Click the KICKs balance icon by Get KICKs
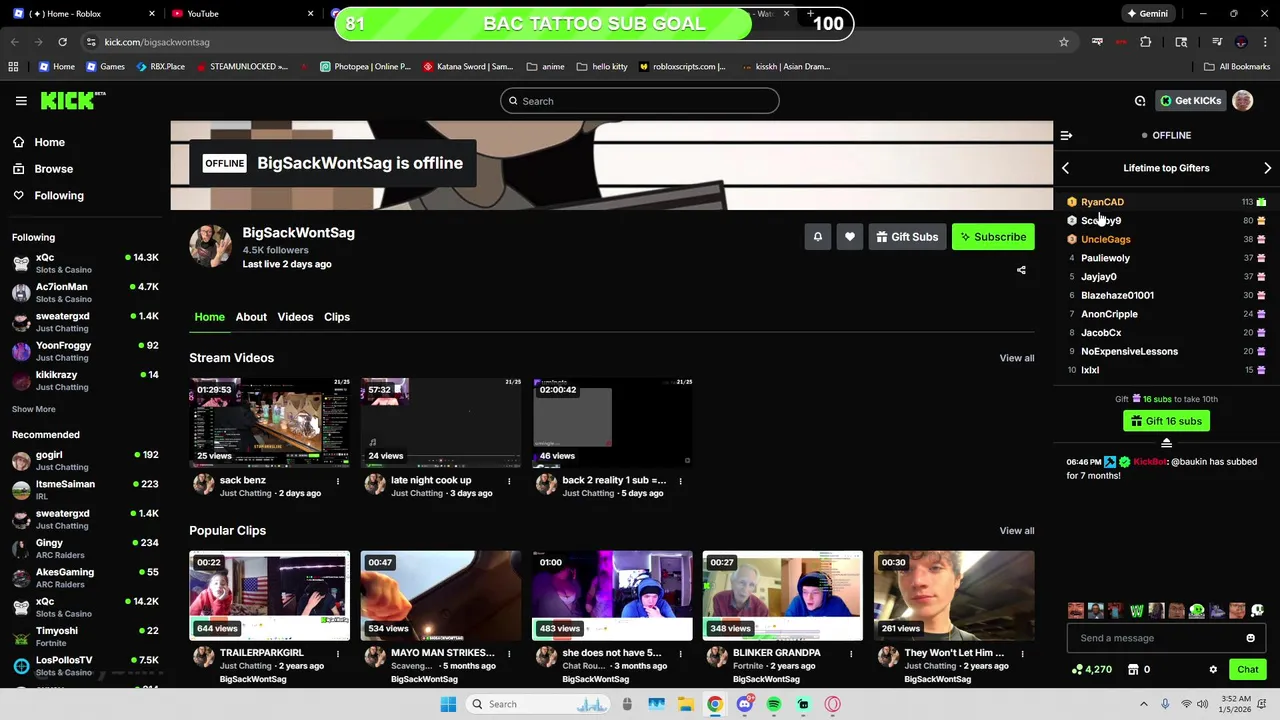This screenshot has width=1280, height=720. coord(1140,101)
